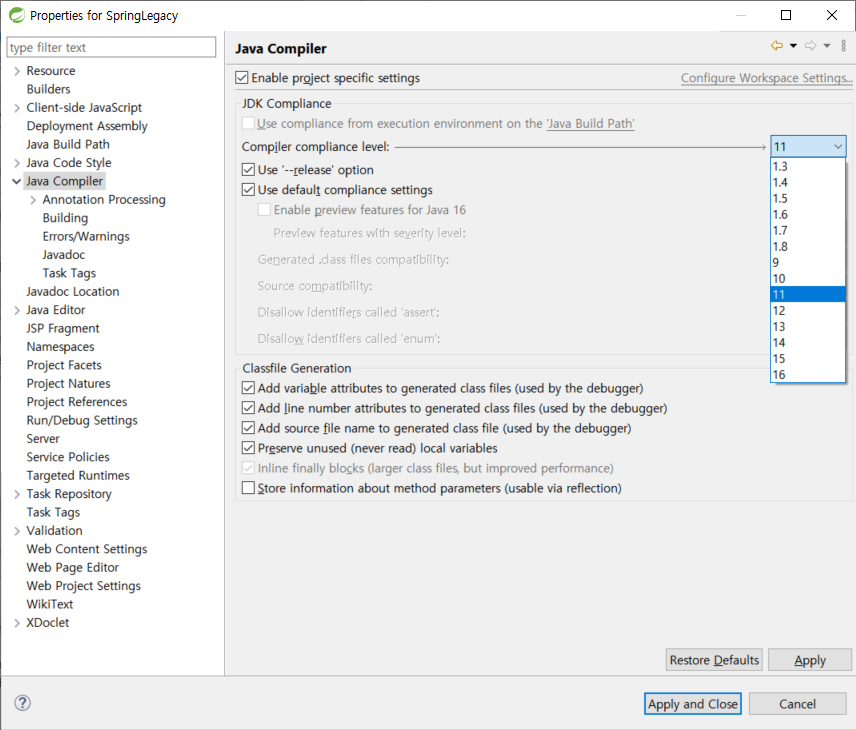Image resolution: width=856 pixels, height=730 pixels.
Task: Open the forward history dropdown arrow
Action: click(x=827, y=46)
